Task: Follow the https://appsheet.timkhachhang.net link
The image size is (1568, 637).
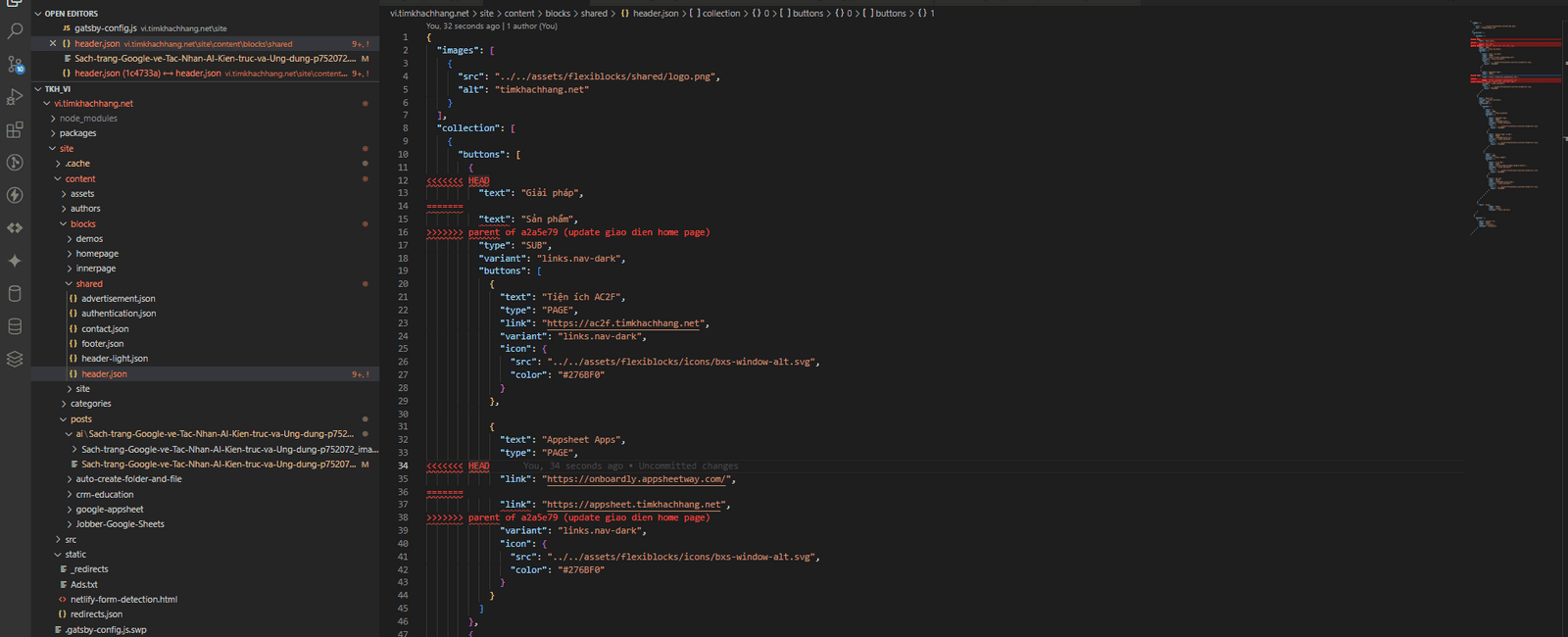Action: point(635,505)
